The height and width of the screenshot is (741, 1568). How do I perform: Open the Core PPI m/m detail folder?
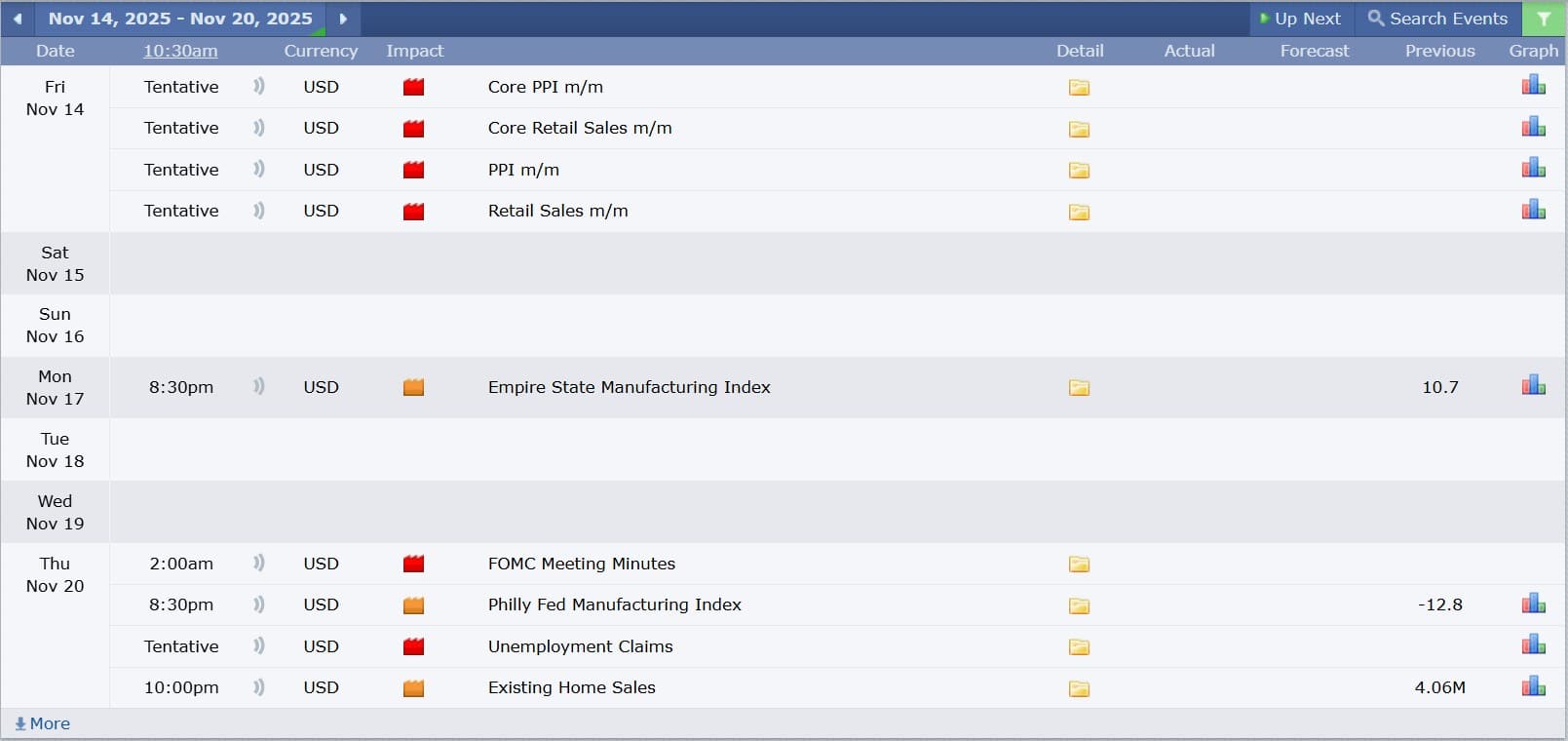(1079, 88)
